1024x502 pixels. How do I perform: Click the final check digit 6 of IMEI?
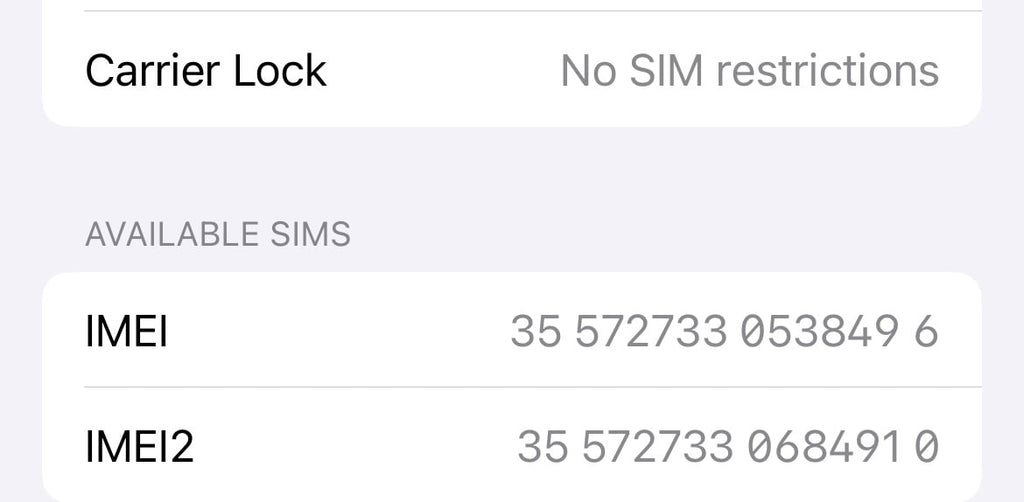926,331
